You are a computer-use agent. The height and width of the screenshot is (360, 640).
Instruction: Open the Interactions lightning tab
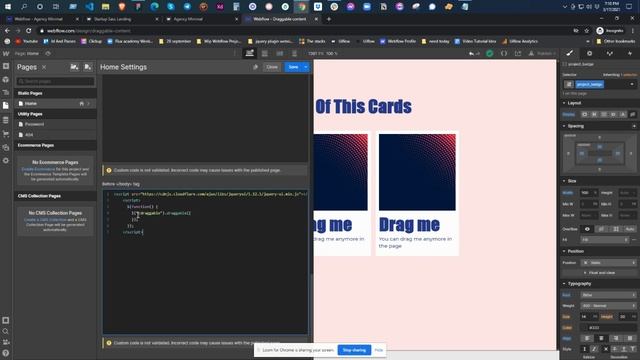tap(630, 53)
